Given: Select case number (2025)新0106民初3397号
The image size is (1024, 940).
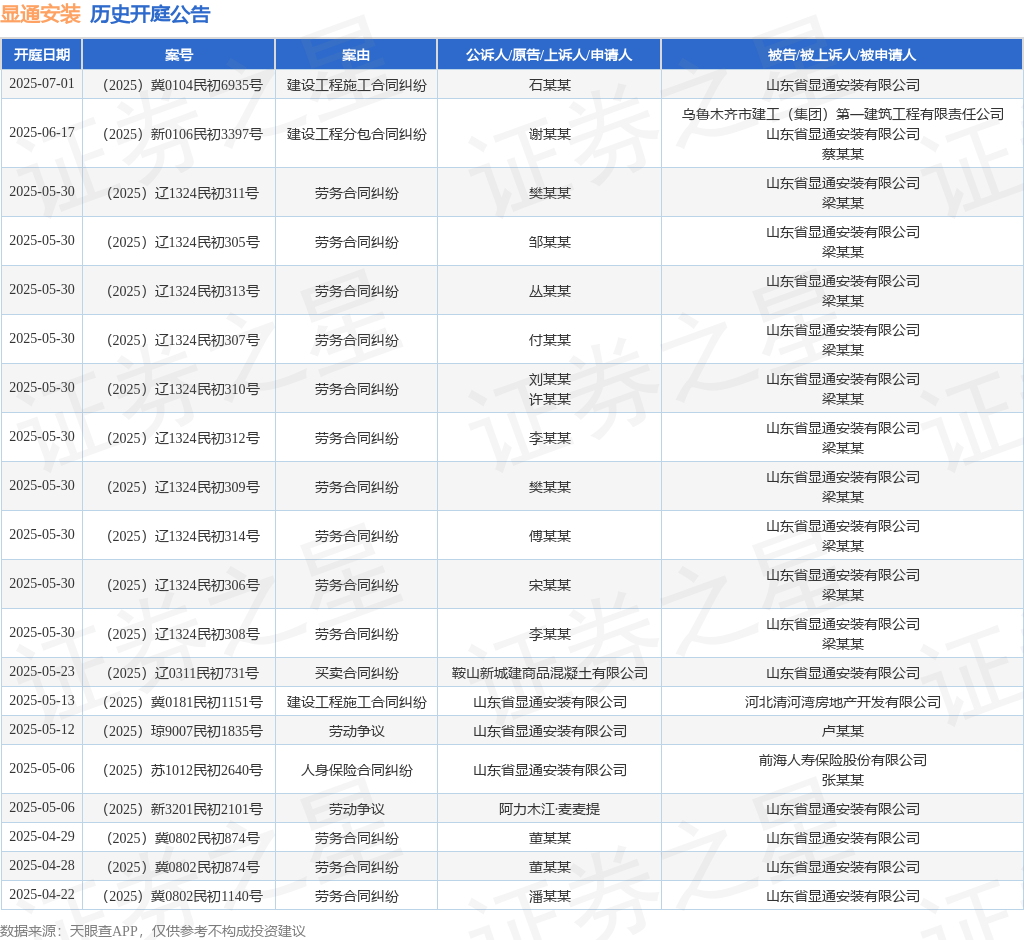Looking at the screenshot, I should click(x=179, y=134).
